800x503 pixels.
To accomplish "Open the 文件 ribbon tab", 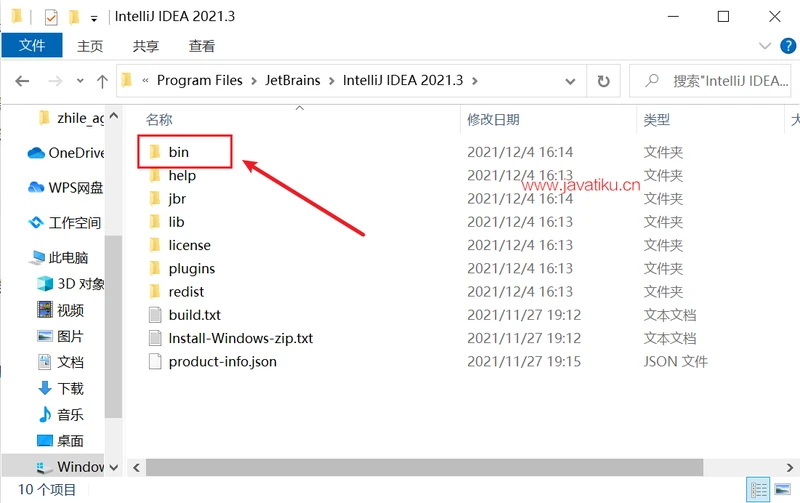I will [32, 45].
